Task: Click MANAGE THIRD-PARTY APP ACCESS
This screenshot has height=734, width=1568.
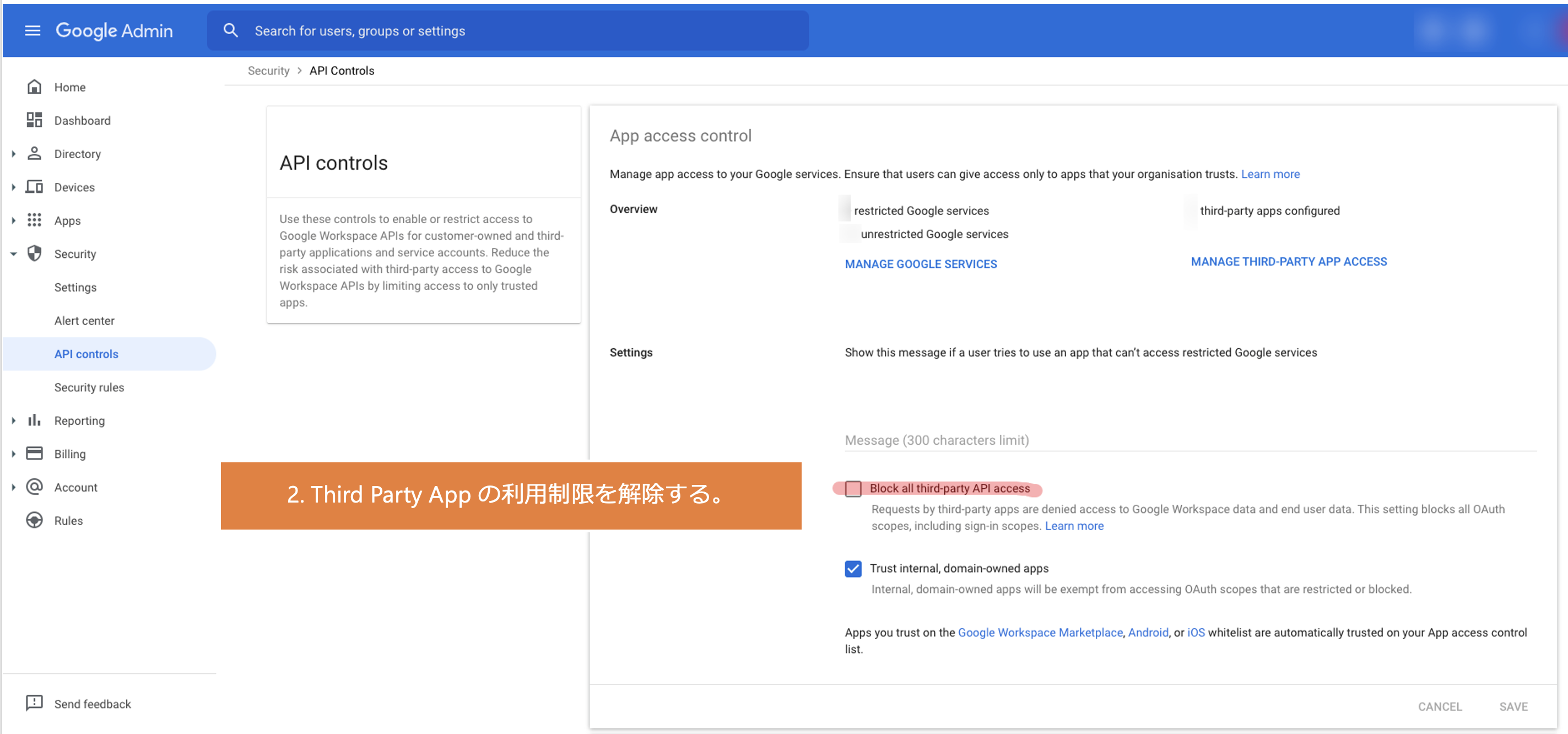Action: [1289, 262]
